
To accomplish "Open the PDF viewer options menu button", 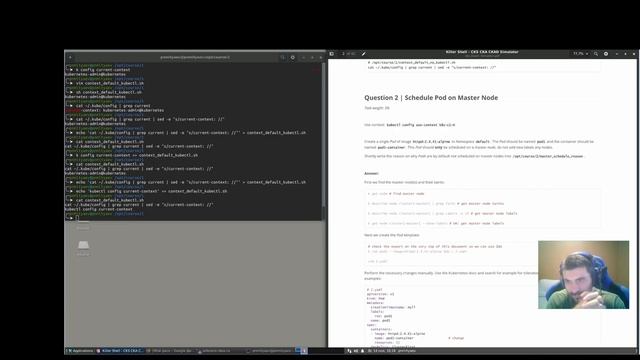I will click(x=606, y=54).
